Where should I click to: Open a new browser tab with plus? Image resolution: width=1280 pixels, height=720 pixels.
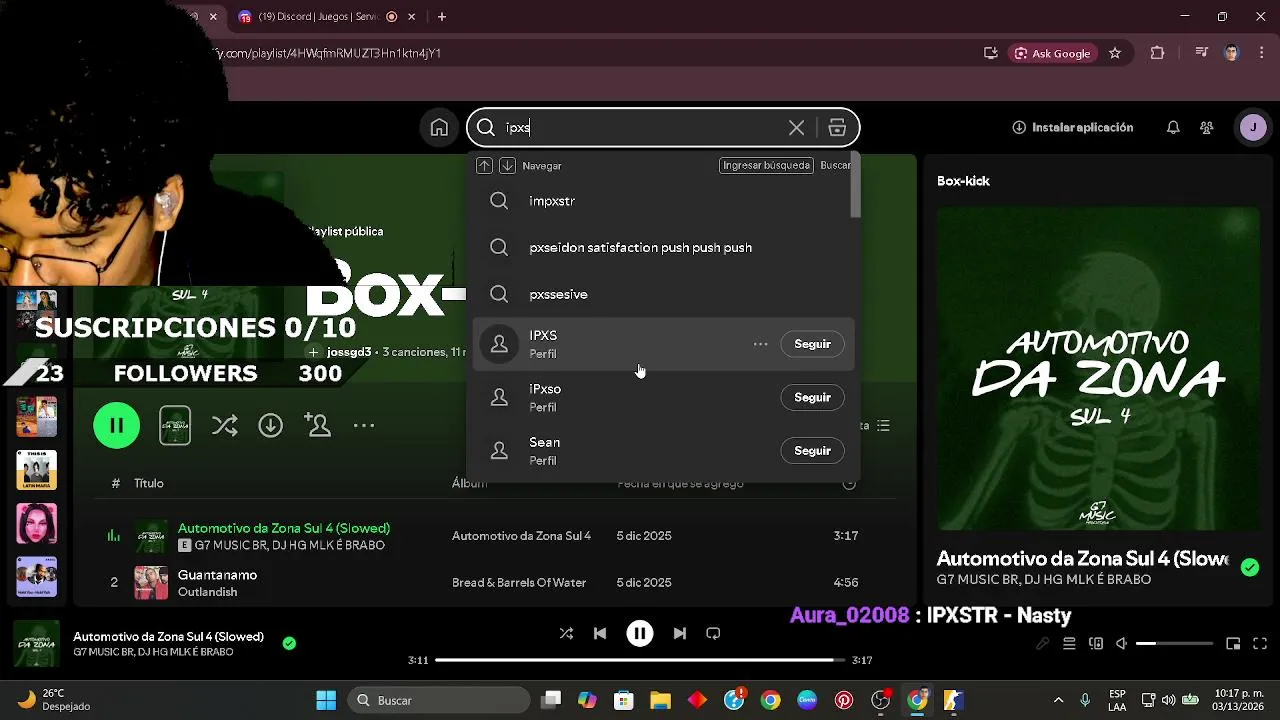[442, 17]
